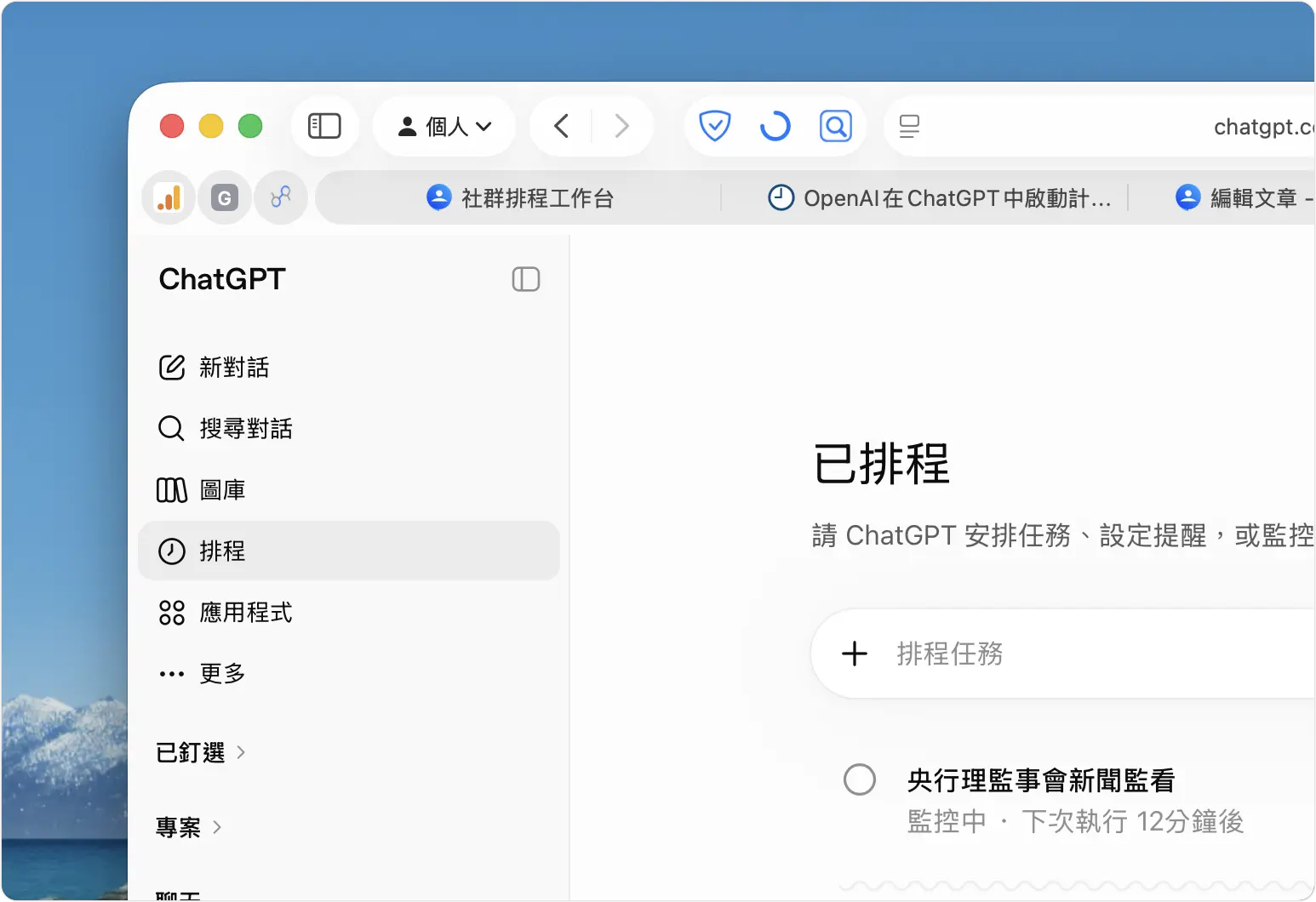
Task: Go back with the browser back arrow
Action: (561, 126)
